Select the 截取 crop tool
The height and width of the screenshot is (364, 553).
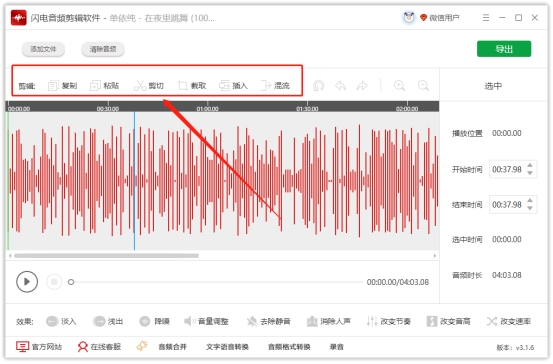[x=192, y=85]
